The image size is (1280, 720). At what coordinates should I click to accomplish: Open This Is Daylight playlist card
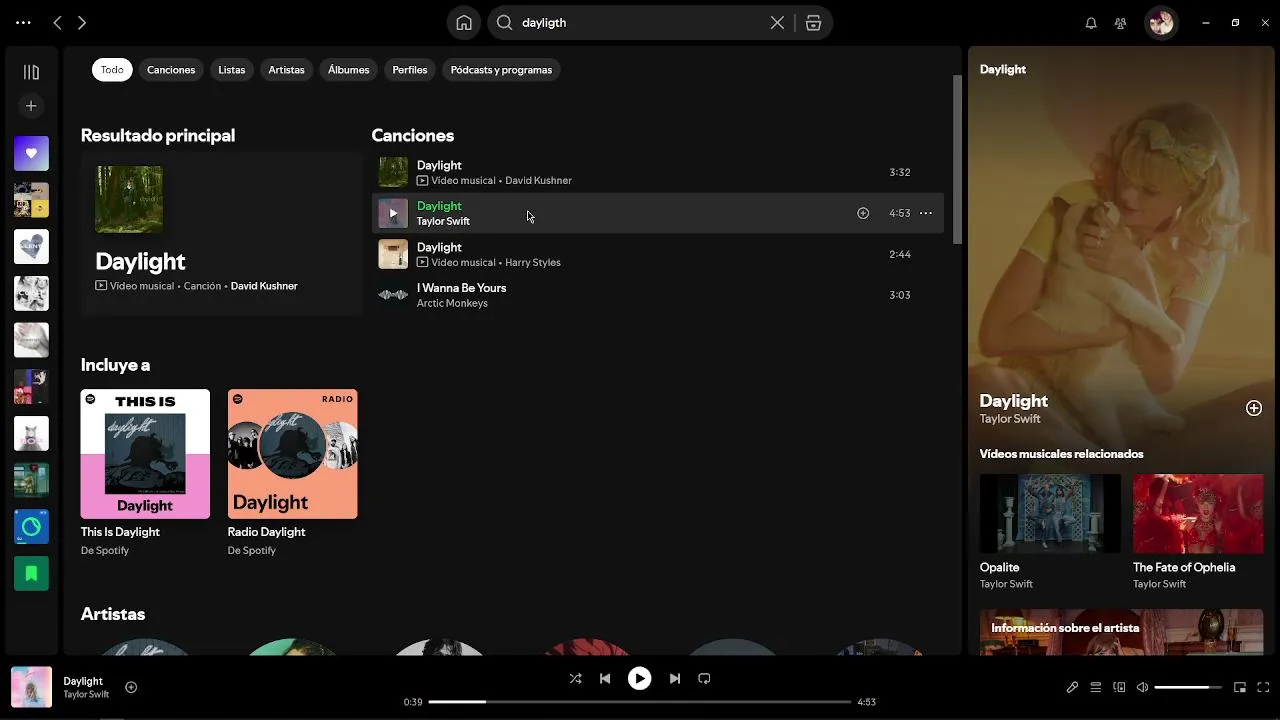(x=145, y=473)
